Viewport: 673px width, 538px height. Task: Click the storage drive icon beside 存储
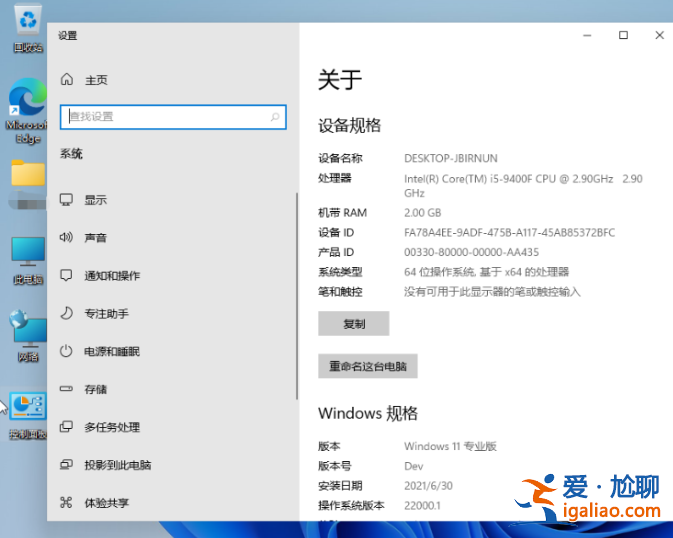coord(66,389)
